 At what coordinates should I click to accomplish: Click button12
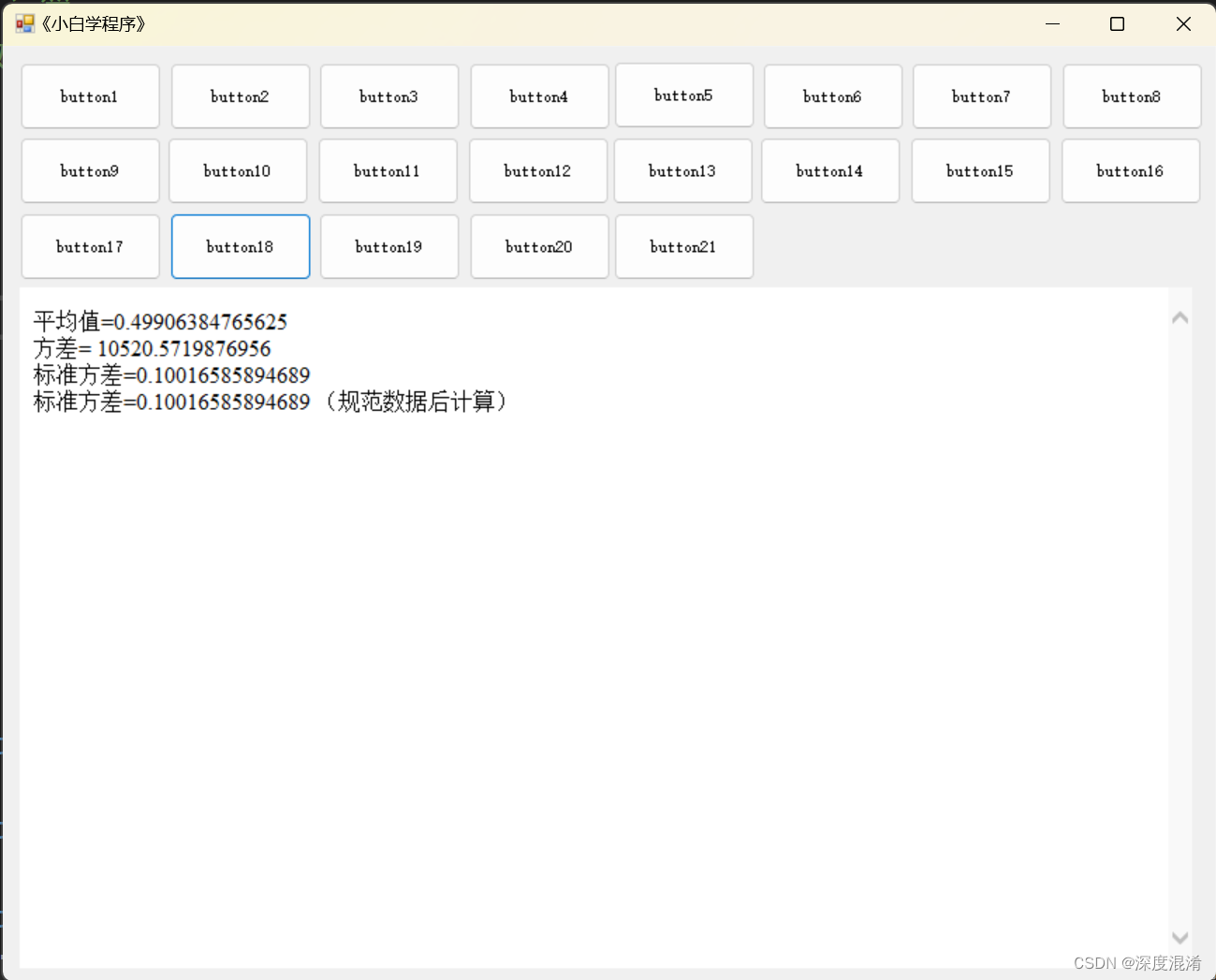[538, 171]
